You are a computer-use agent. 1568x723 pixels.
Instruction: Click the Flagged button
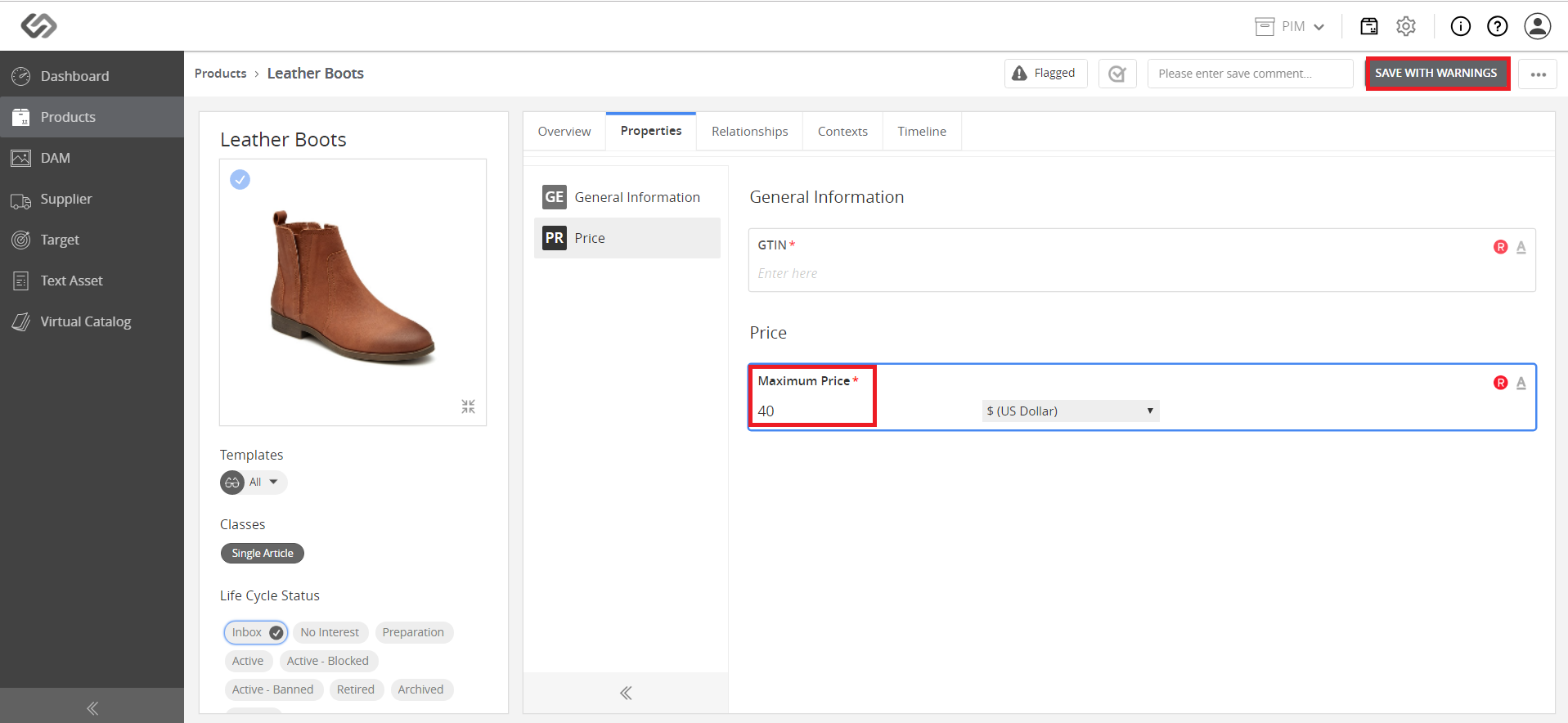[x=1045, y=74]
